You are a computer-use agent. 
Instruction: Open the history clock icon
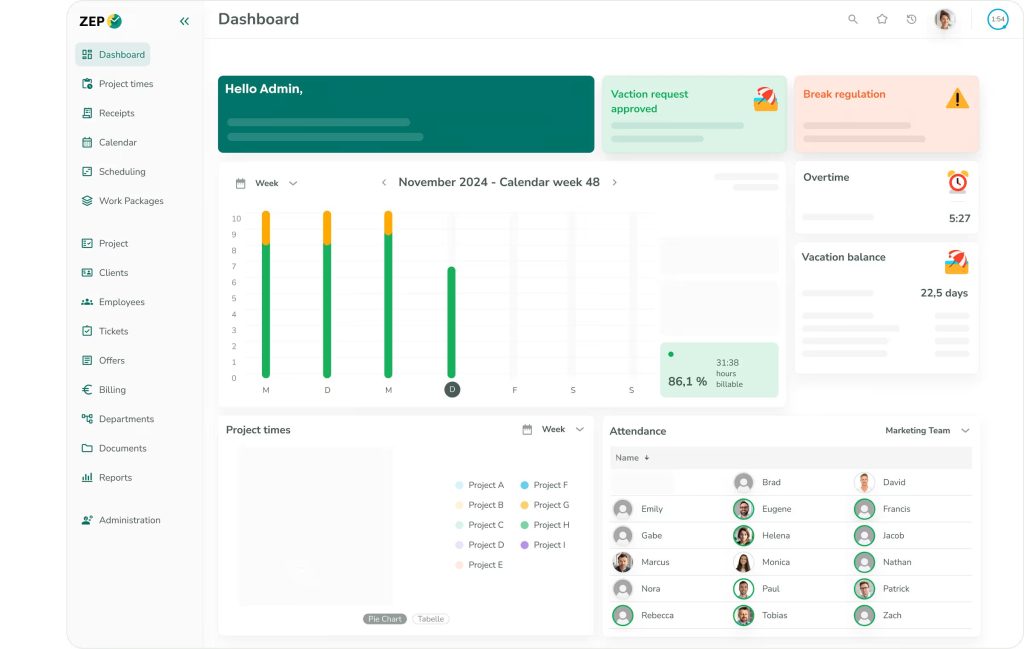[911, 19]
